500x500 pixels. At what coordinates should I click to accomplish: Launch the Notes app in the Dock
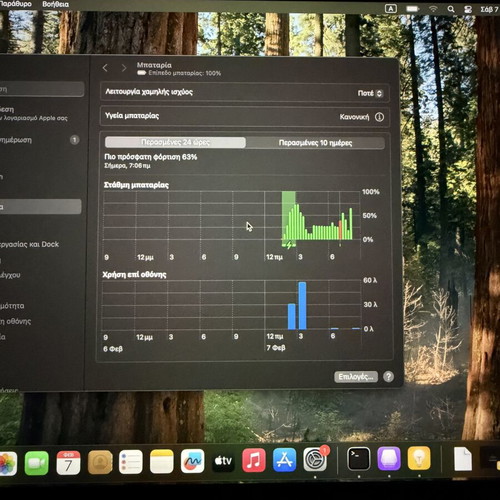[162, 461]
